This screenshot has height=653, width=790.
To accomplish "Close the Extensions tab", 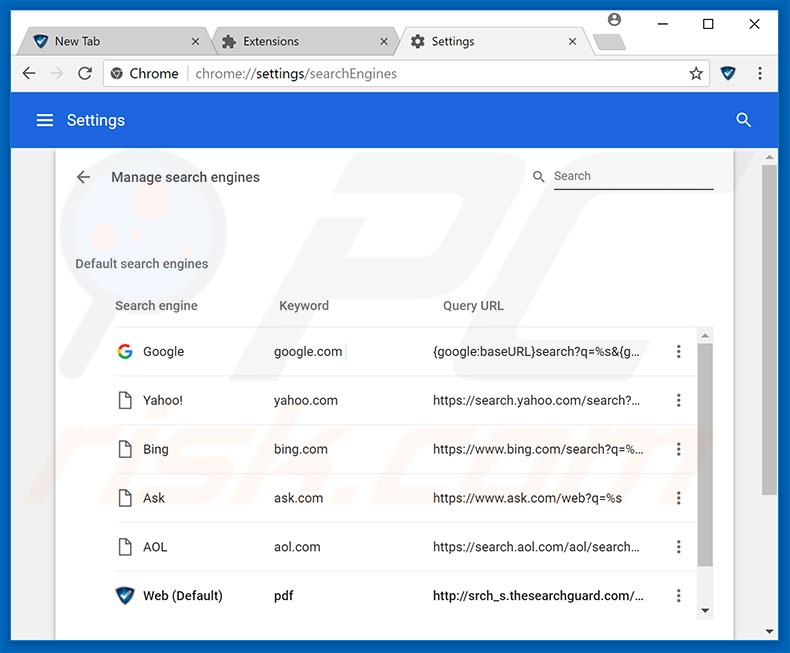I will point(384,41).
